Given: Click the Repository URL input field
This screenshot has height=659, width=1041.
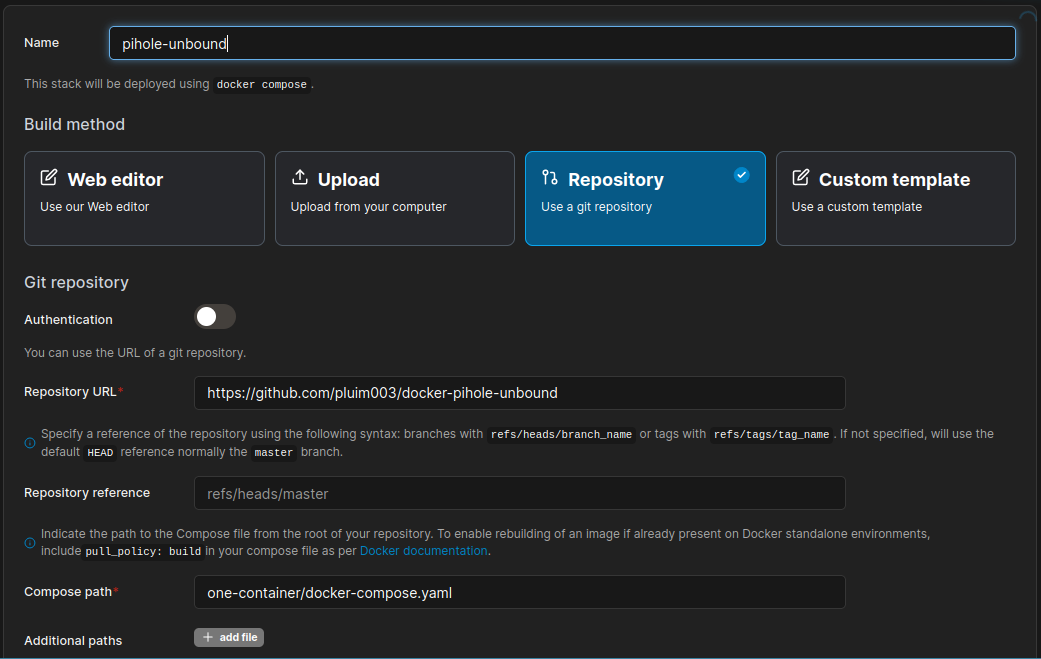Looking at the screenshot, I should pos(519,392).
